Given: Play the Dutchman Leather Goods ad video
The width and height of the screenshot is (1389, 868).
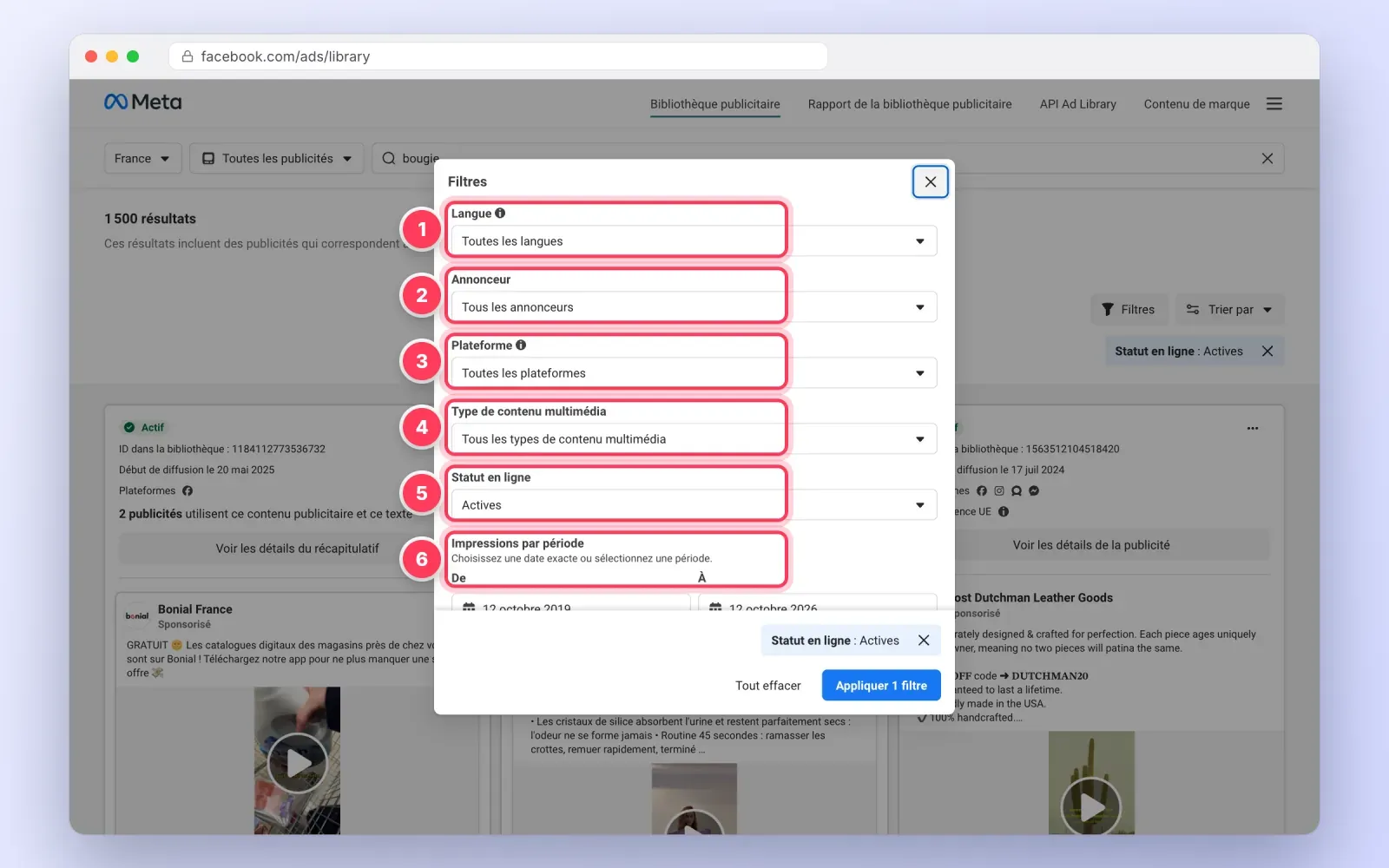Looking at the screenshot, I should (x=1091, y=807).
